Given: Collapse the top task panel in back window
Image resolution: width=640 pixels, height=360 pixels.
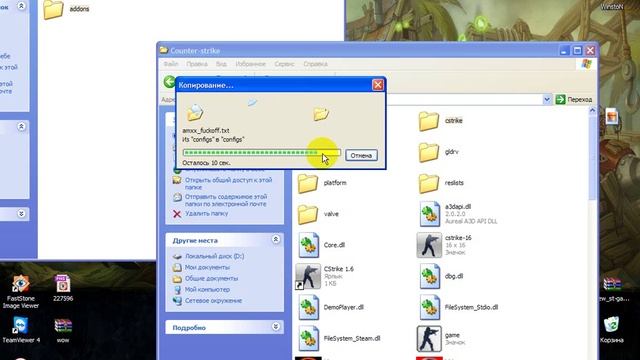Looking at the screenshot, I should [21, 6].
